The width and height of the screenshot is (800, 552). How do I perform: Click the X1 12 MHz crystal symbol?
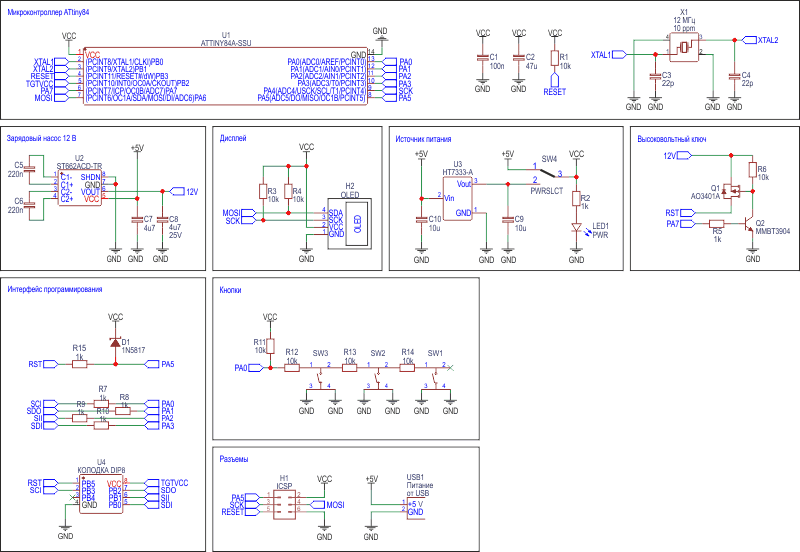684,47
